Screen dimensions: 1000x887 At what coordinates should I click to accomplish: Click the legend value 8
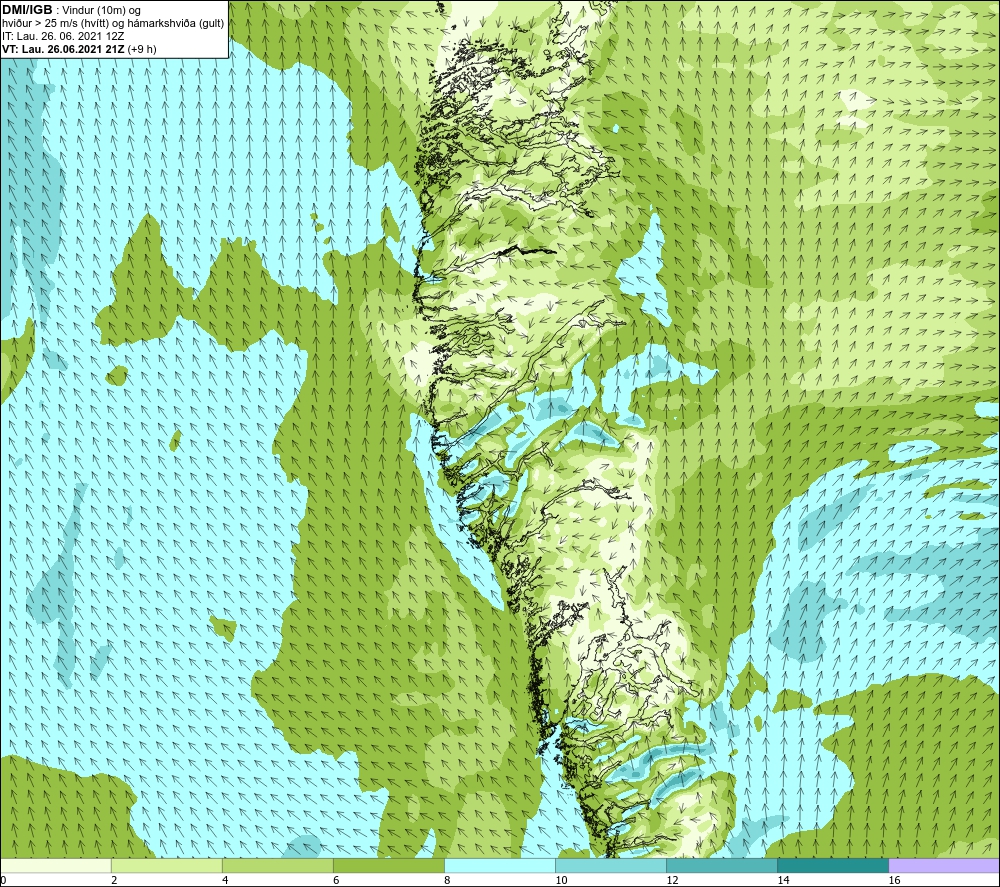click(x=447, y=881)
